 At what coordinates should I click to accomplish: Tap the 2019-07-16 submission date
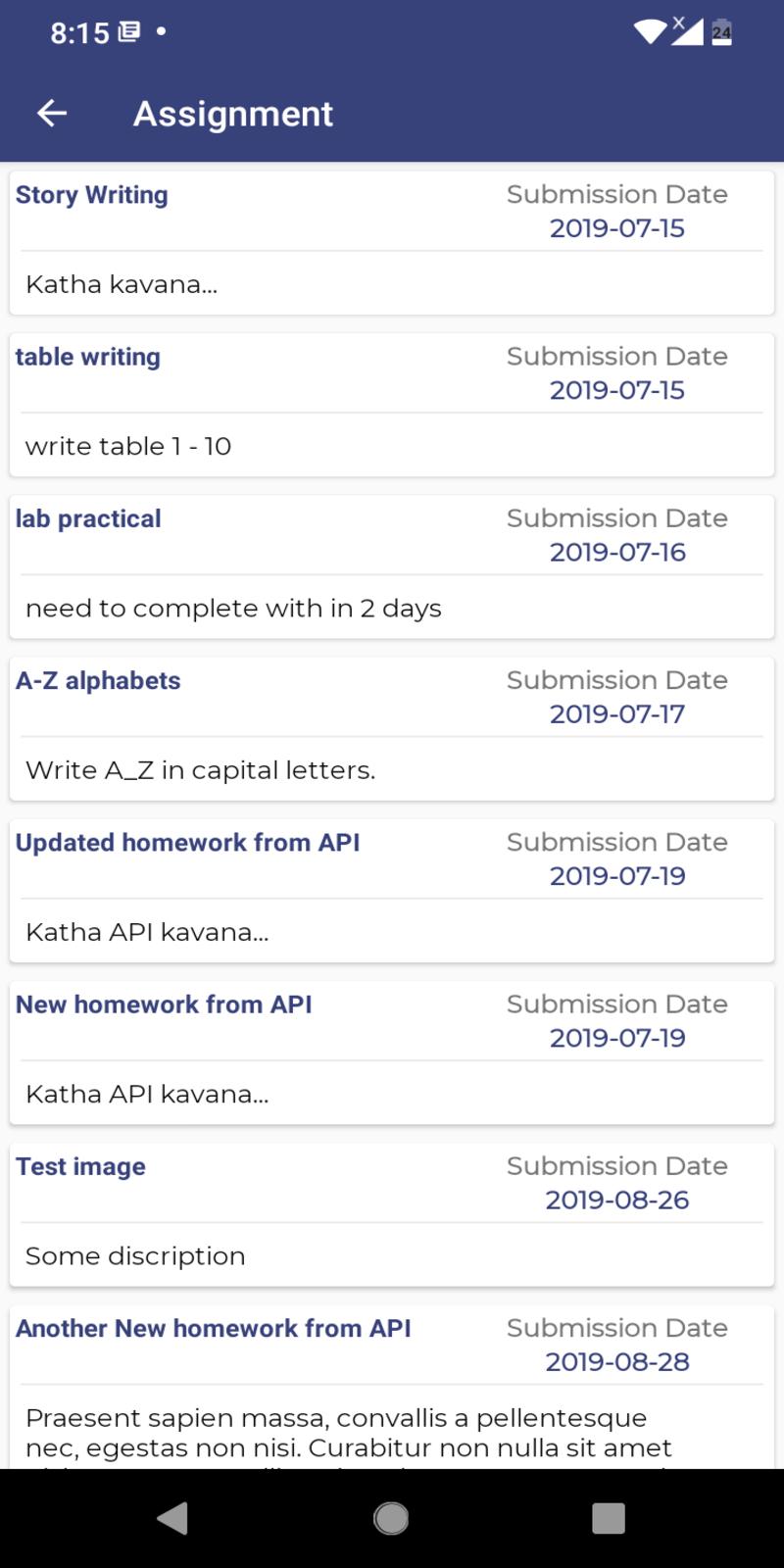click(617, 552)
